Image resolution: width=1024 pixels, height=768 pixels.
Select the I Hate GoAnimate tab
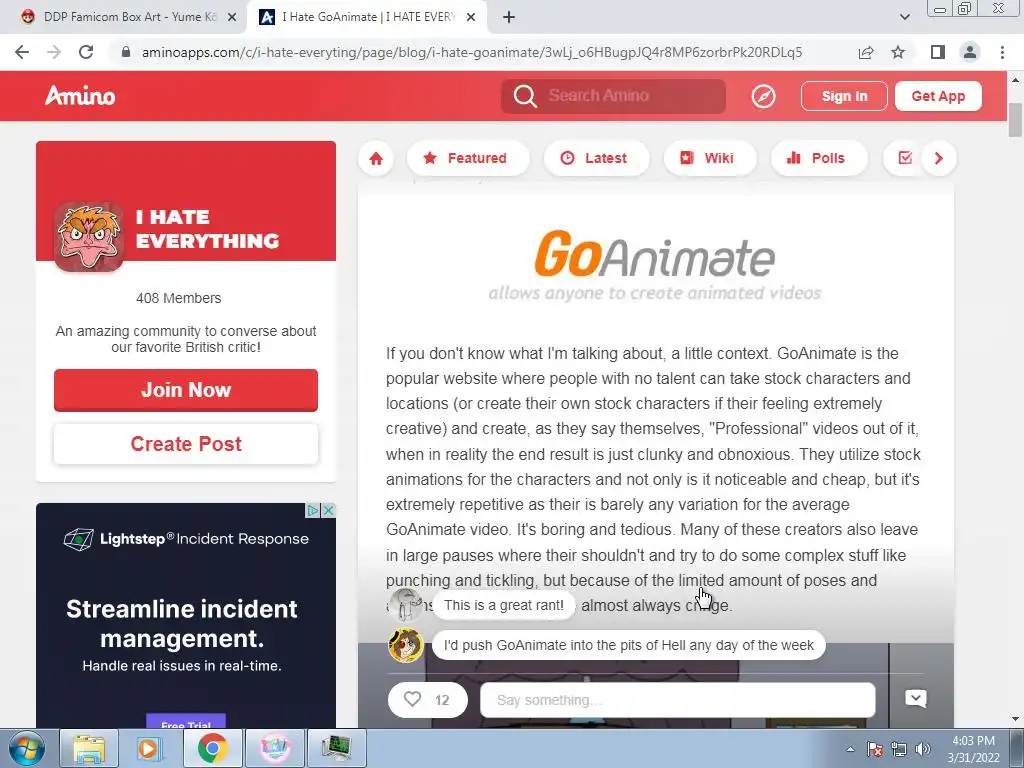click(x=367, y=17)
